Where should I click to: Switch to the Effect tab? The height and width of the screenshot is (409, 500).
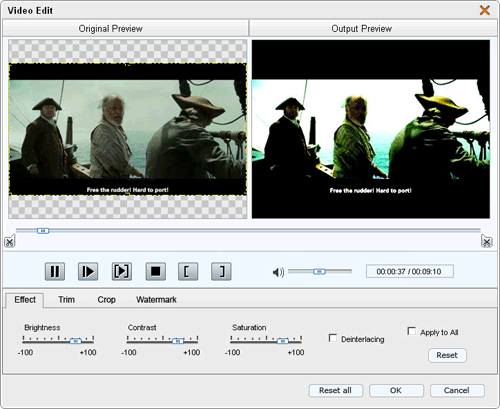[25, 300]
